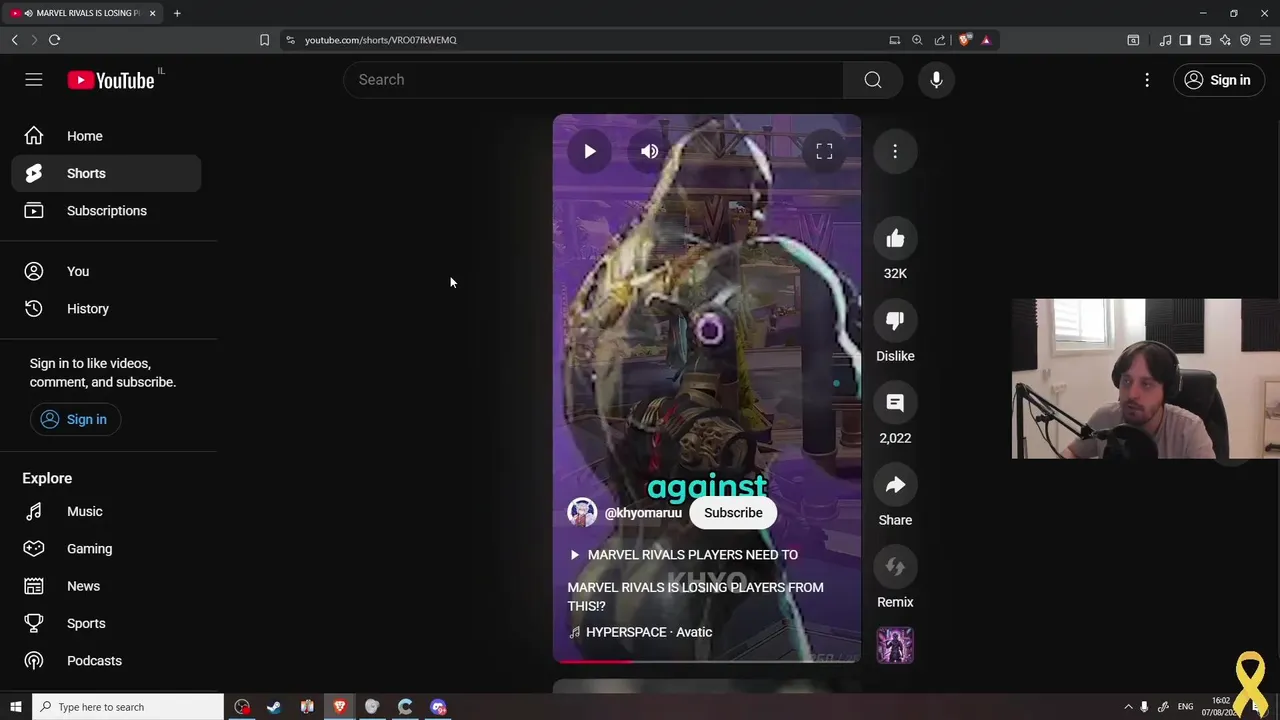Show hidden system tray icons chevron

pyautogui.click(x=1128, y=707)
